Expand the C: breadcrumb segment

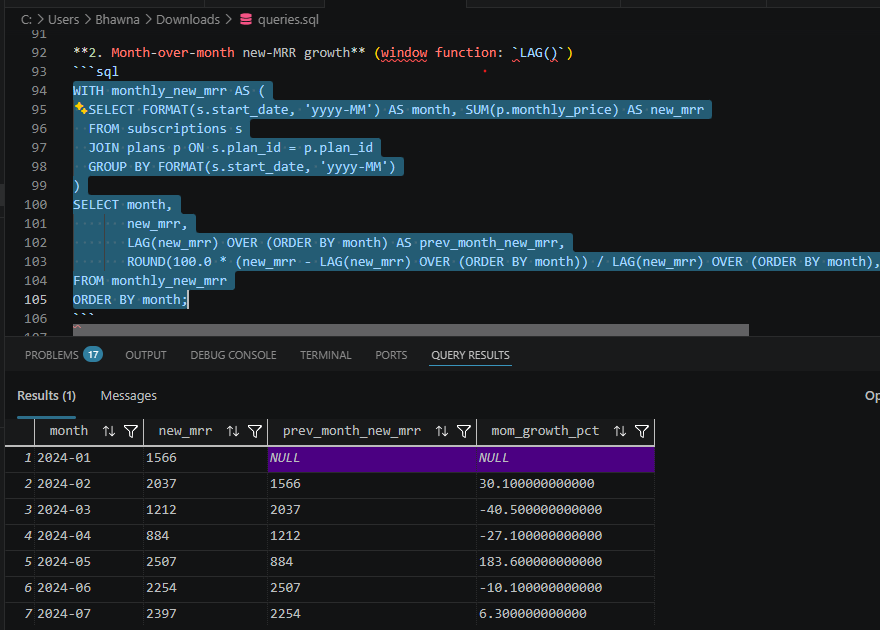coord(26,20)
